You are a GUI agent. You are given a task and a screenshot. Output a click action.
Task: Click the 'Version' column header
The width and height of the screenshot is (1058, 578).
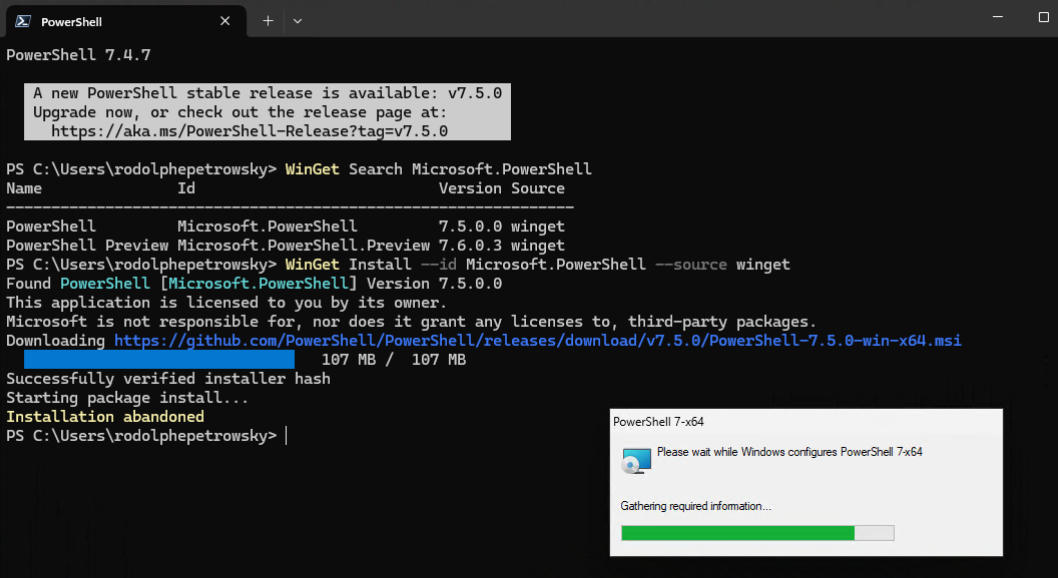point(470,188)
